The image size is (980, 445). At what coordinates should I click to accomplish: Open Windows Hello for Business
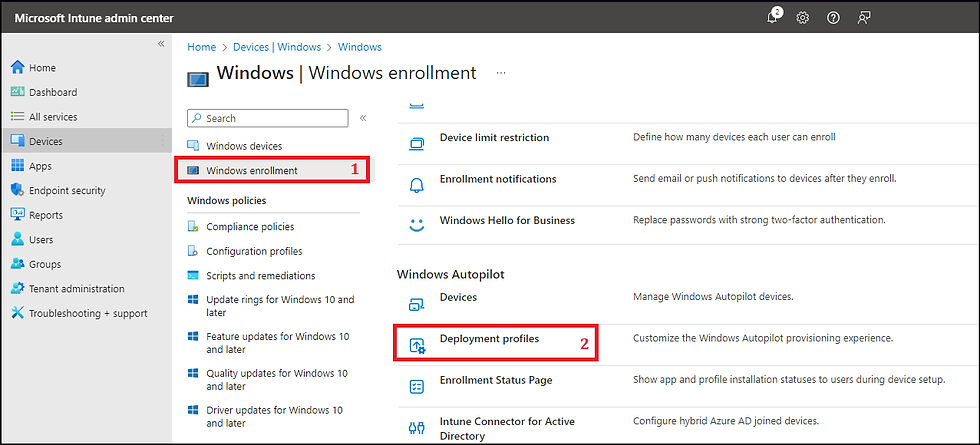(508, 220)
